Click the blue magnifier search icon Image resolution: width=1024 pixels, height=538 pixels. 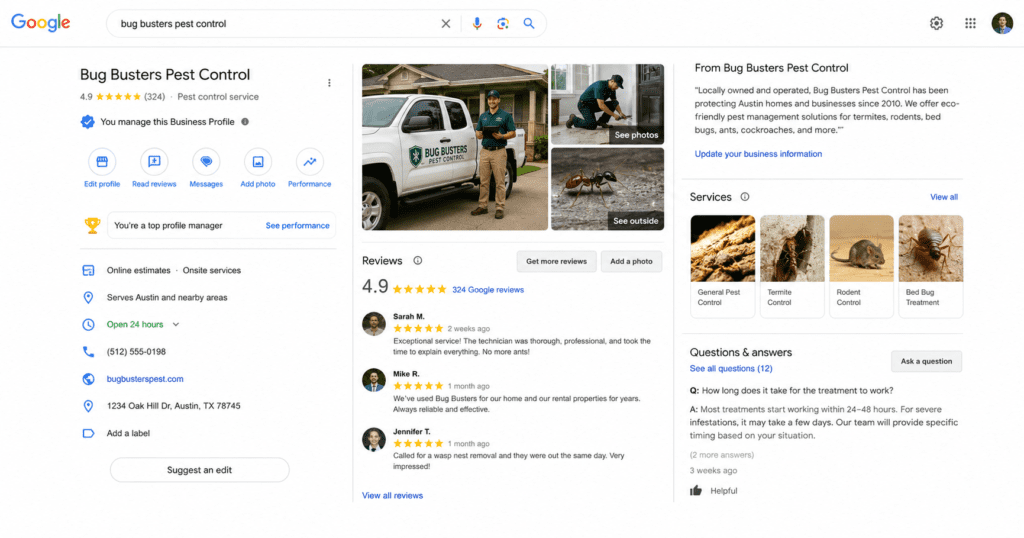click(529, 24)
